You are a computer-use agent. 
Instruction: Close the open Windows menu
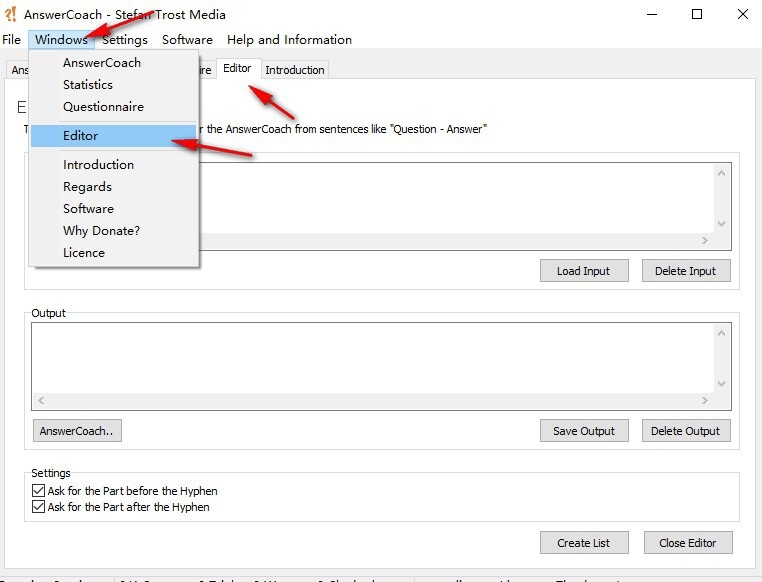click(x=61, y=39)
